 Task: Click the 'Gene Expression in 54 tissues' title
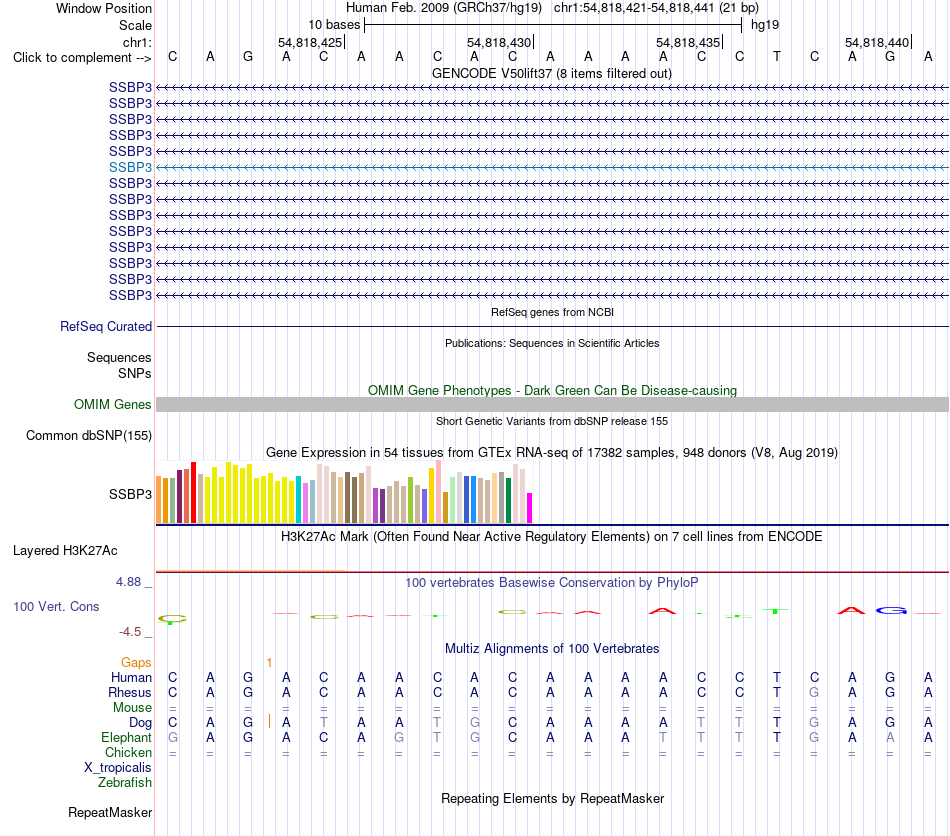(x=552, y=453)
